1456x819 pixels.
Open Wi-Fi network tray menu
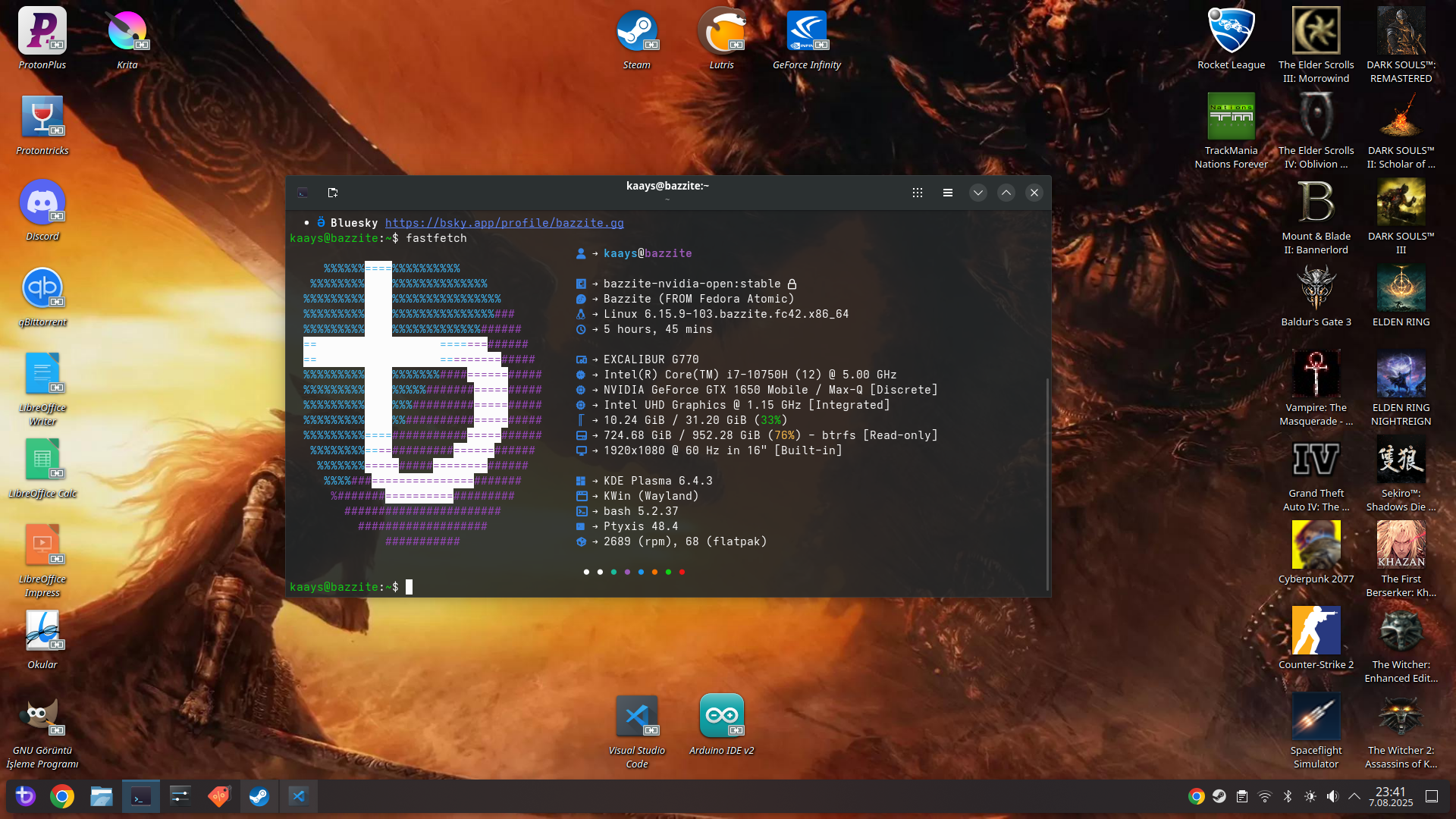click(x=1265, y=796)
